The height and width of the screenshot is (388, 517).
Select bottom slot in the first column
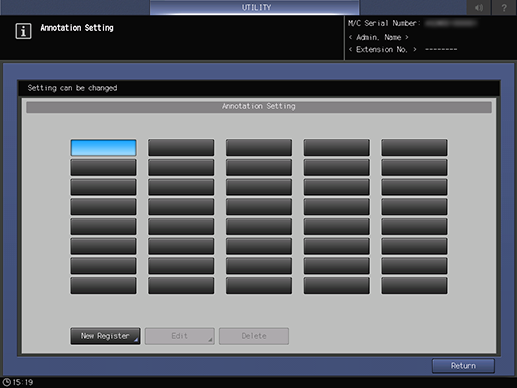(x=103, y=286)
